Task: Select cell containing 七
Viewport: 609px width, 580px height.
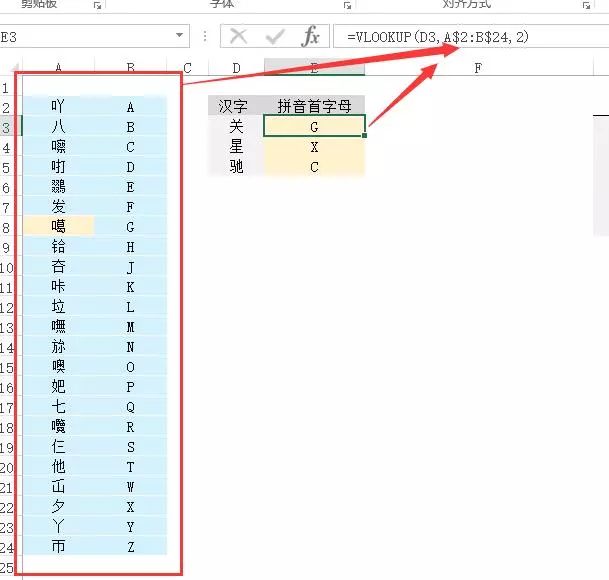Action: pyautogui.click(x=58, y=407)
